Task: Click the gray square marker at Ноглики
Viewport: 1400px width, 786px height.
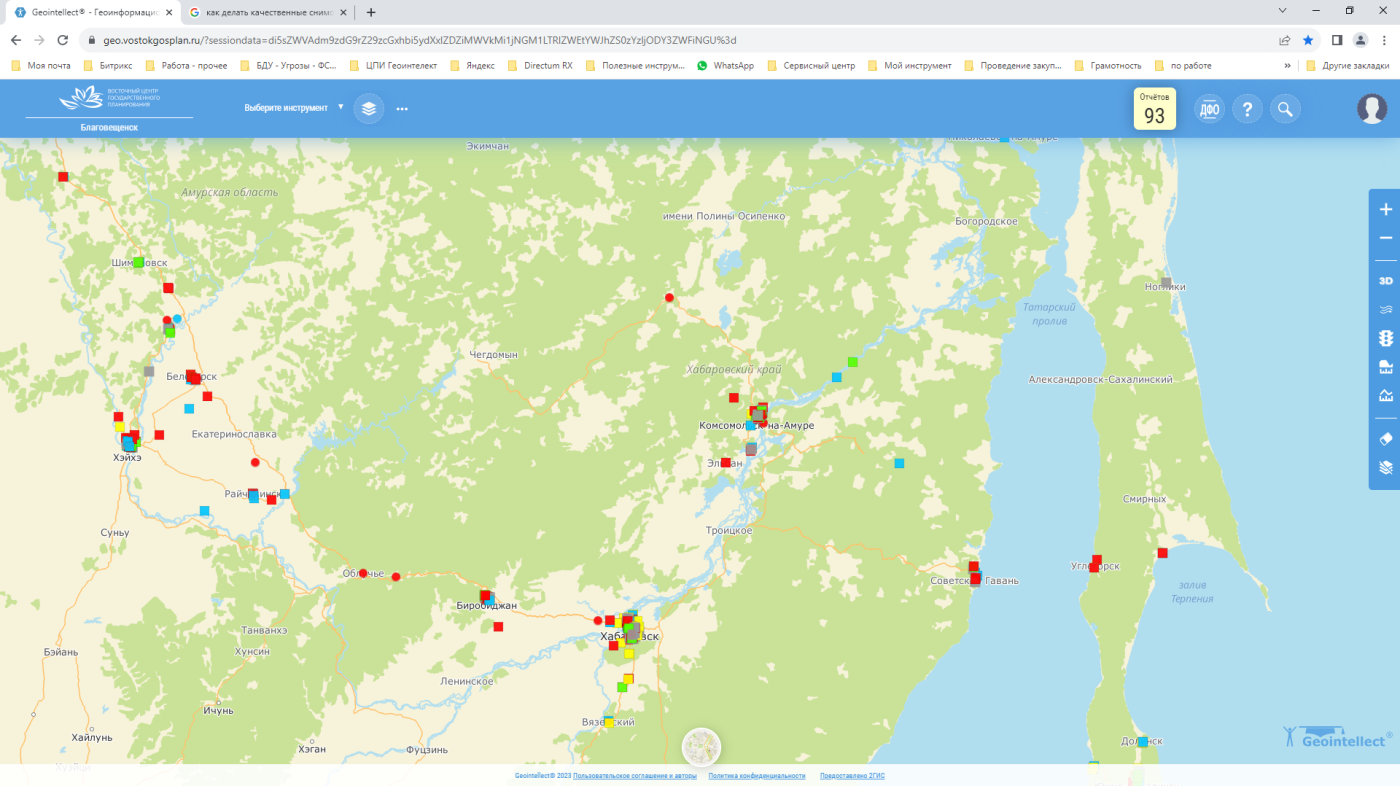Action: 1166,283
